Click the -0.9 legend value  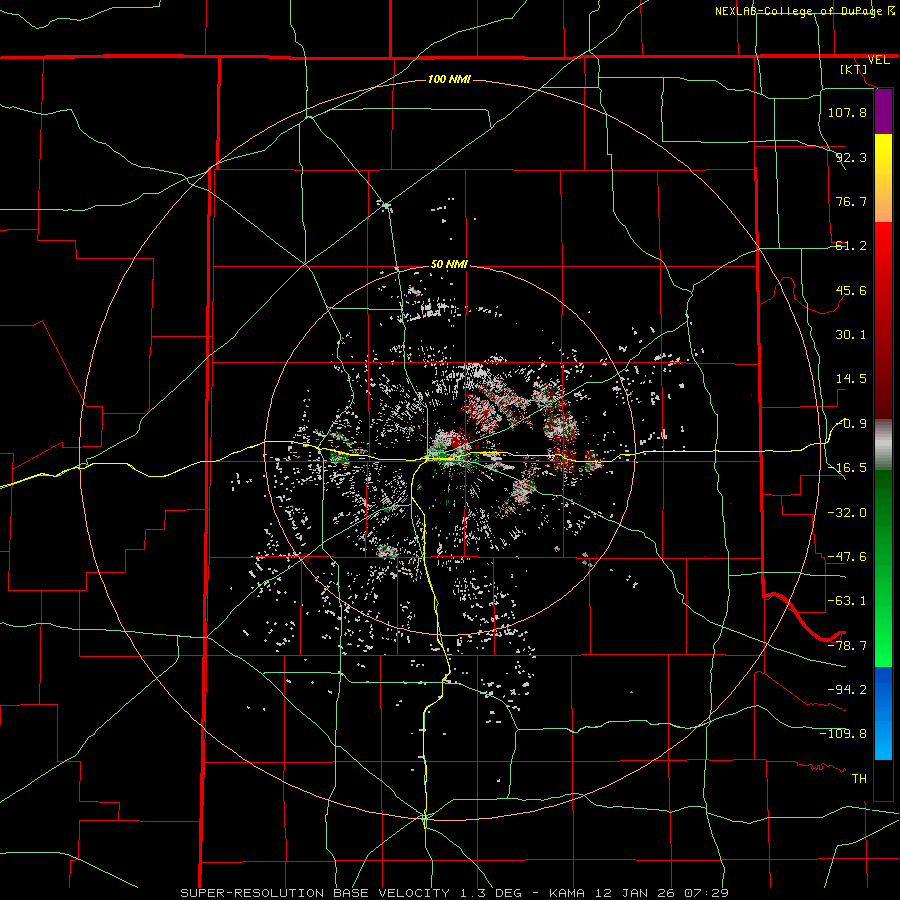pyautogui.click(x=853, y=424)
